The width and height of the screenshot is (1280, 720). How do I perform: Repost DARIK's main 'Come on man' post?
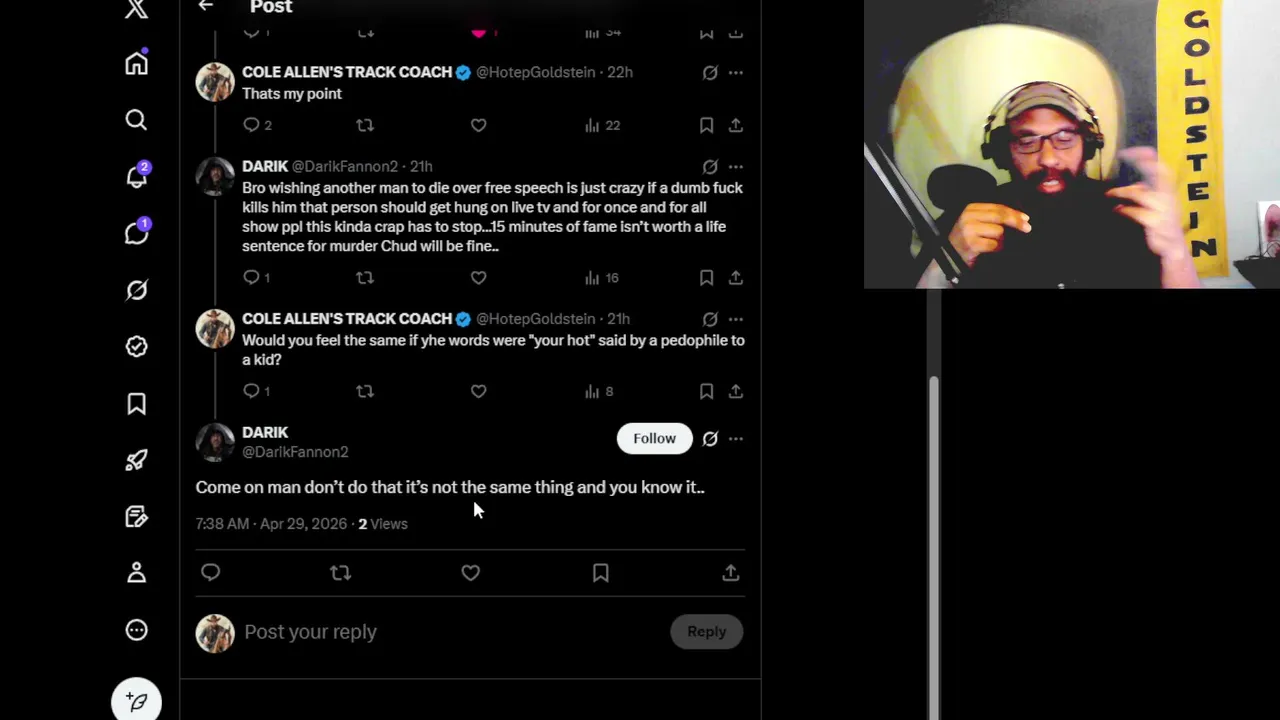coord(340,573)
